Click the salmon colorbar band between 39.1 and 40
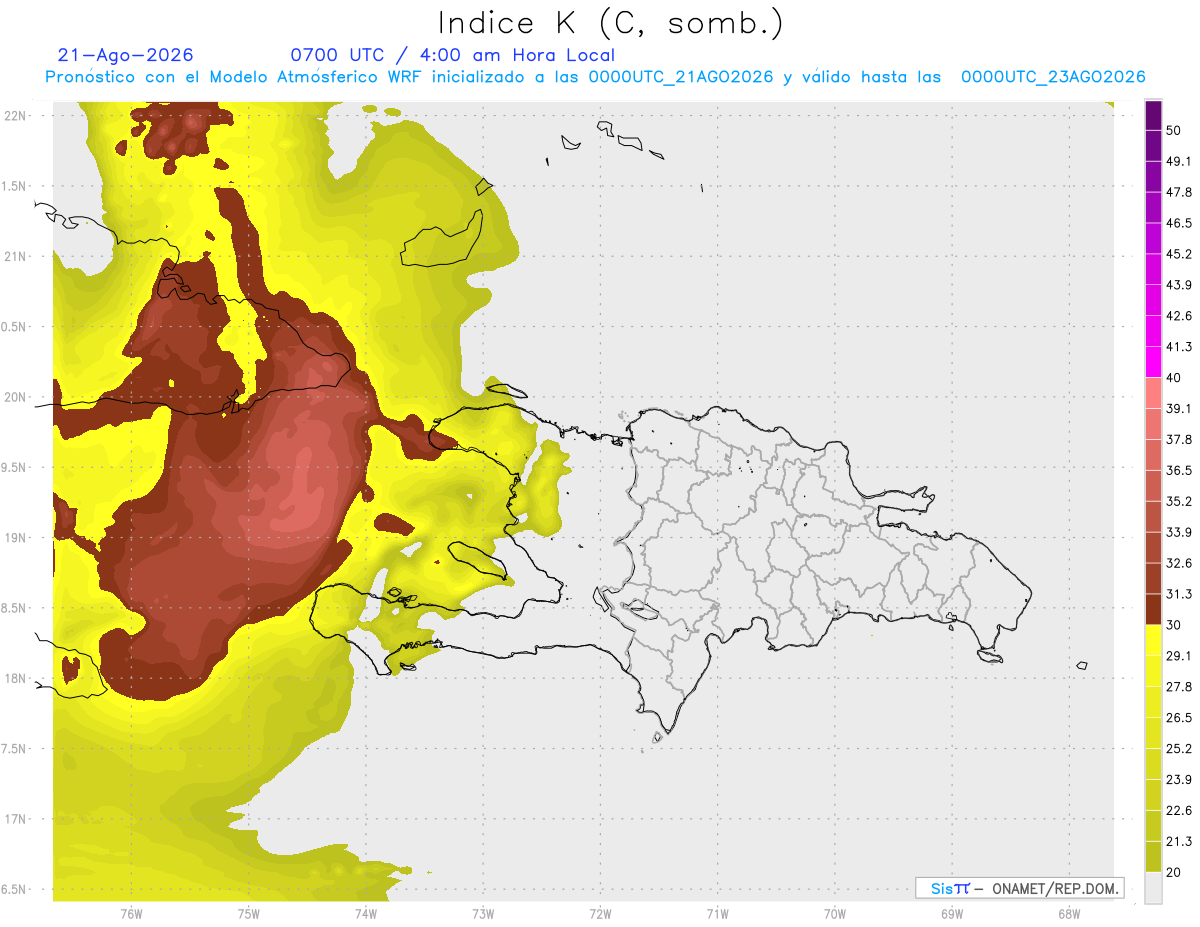This screenshot has height=927, width=1200. [1153, 393]
